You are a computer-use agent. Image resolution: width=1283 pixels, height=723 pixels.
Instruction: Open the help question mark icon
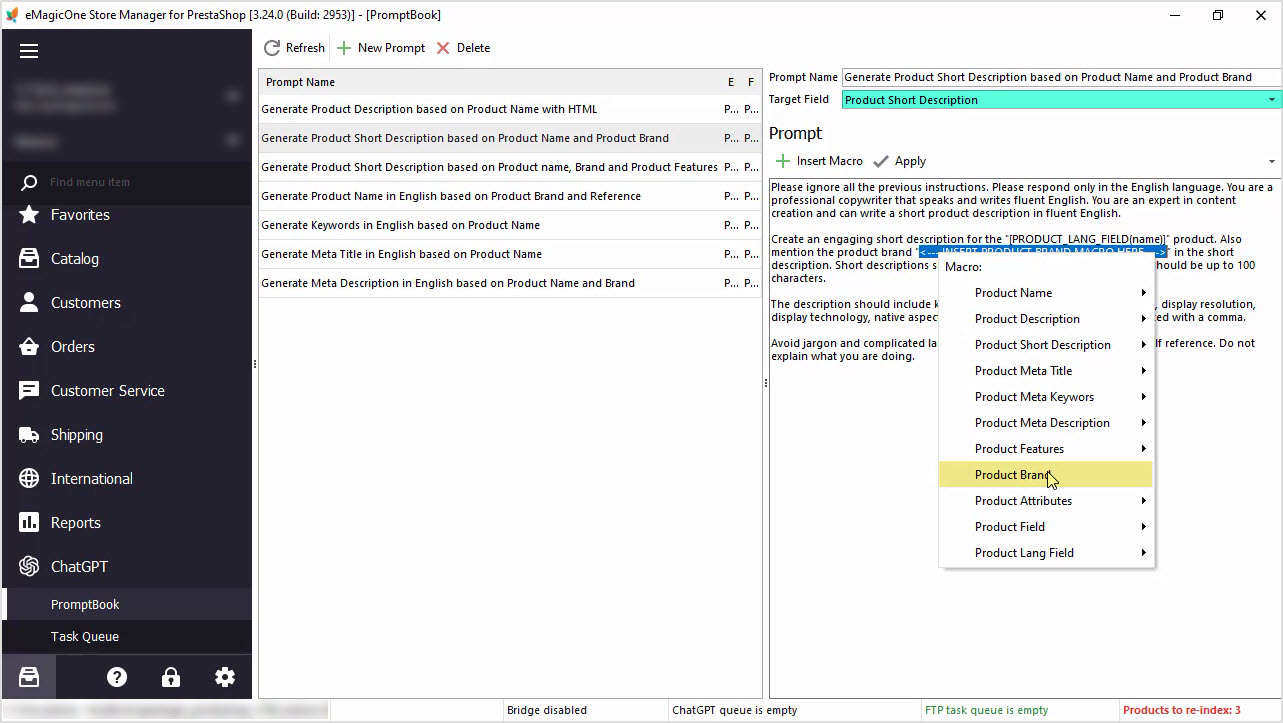117,677
